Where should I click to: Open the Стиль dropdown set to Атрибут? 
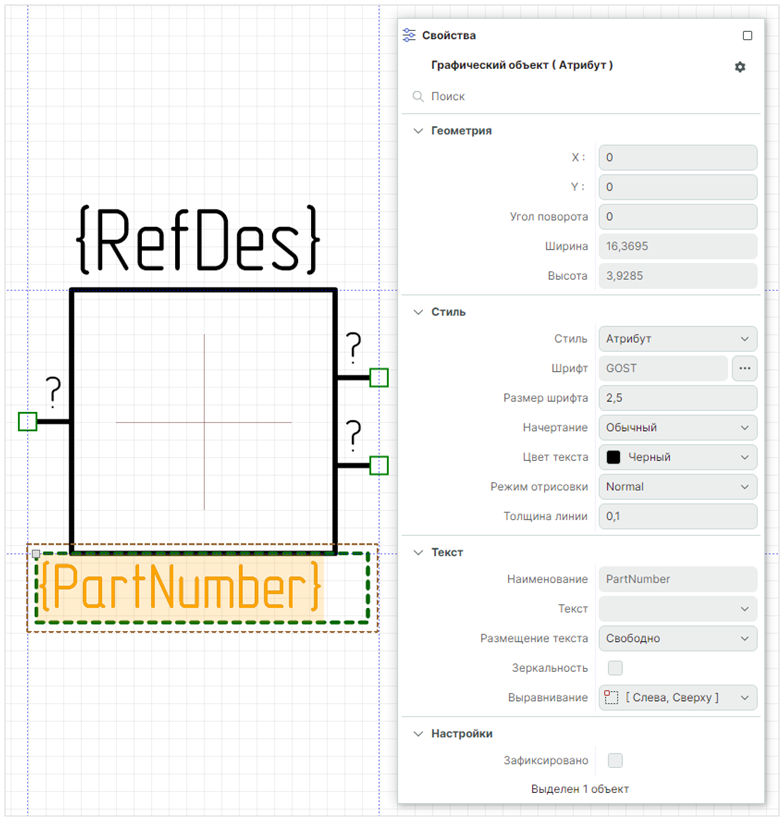click(677, 339)
